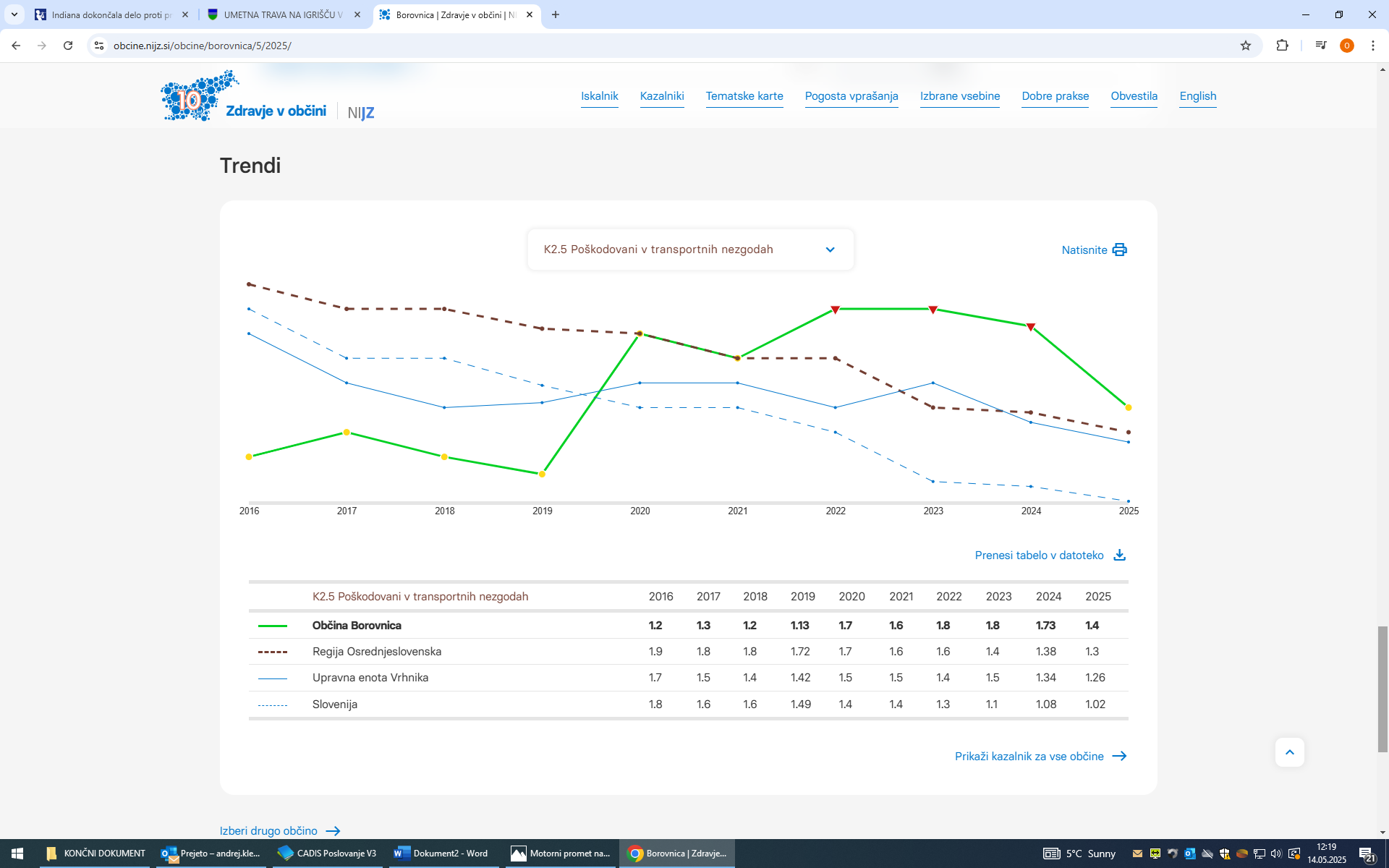Click the red triangle marker at 2024

[1031, 328]
